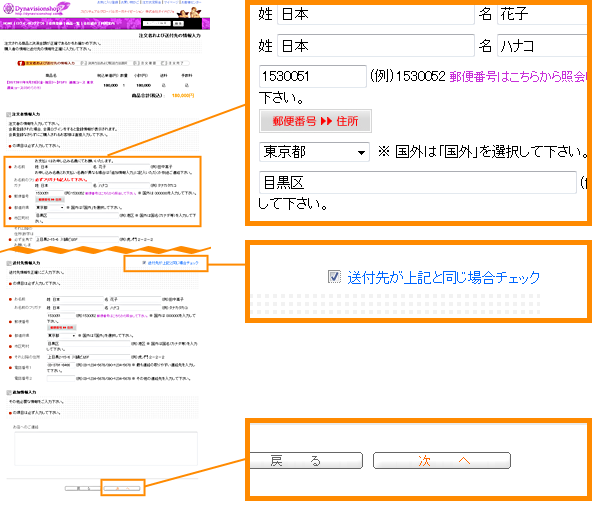Check the 送付先が上記と同じ場合チェック checkbox in callout

[334, 277]
